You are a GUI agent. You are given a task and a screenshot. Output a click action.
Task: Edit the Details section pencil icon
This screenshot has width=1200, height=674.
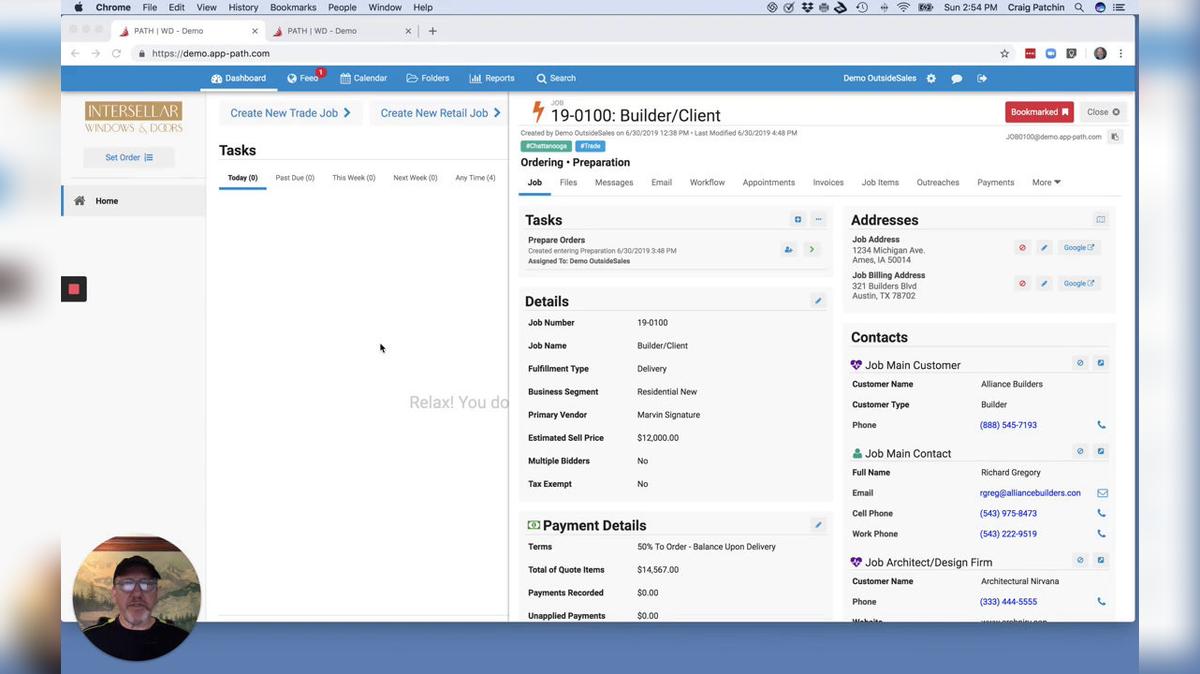click(x=818, y=301)
